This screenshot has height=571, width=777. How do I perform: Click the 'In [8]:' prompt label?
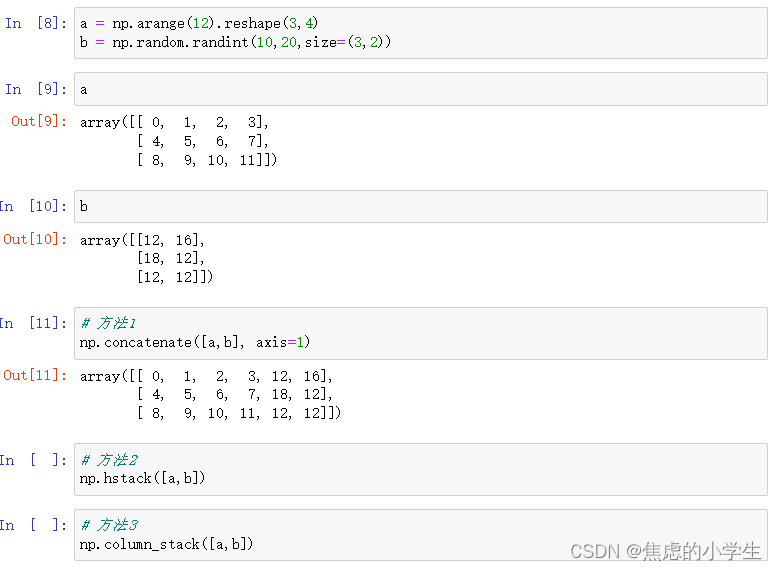[x=35, y=23]
